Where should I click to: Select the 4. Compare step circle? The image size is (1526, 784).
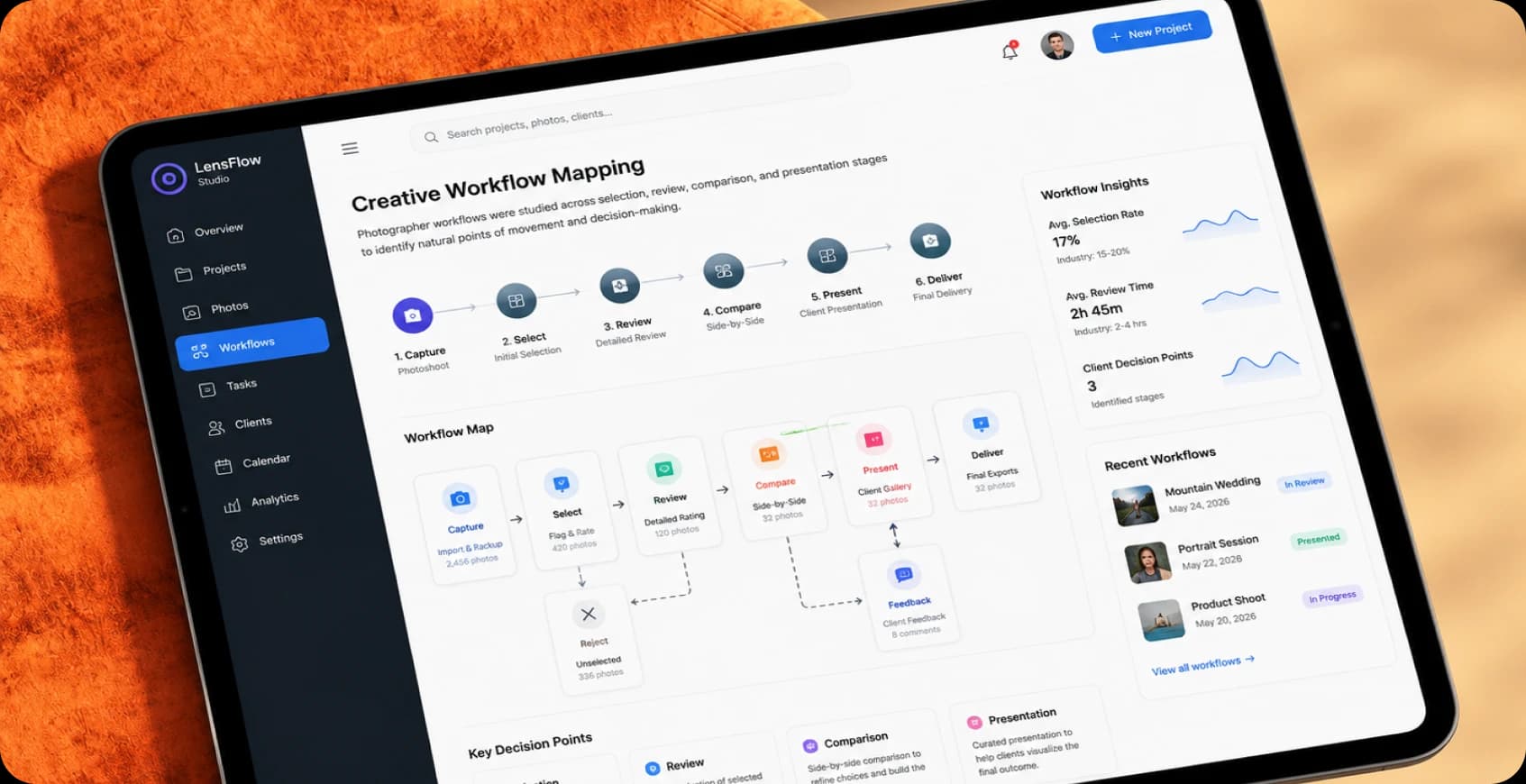point(724,270)
